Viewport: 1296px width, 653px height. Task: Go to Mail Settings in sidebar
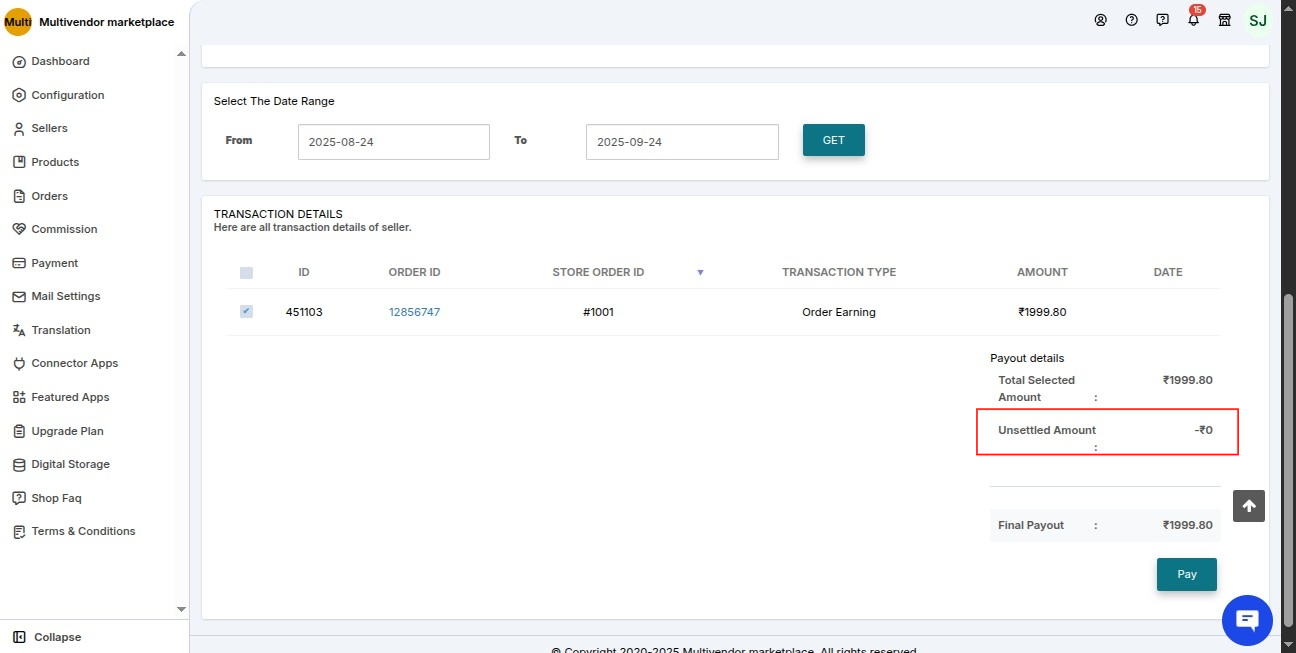click(x=64, y=296)
